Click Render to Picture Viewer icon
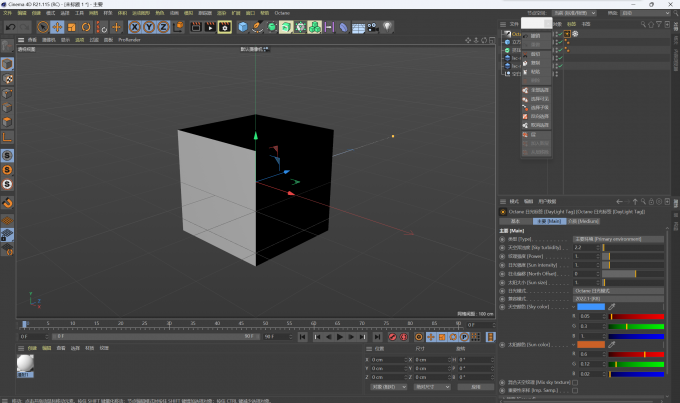This screenshot has height=403, width=680. click(210, 27)
